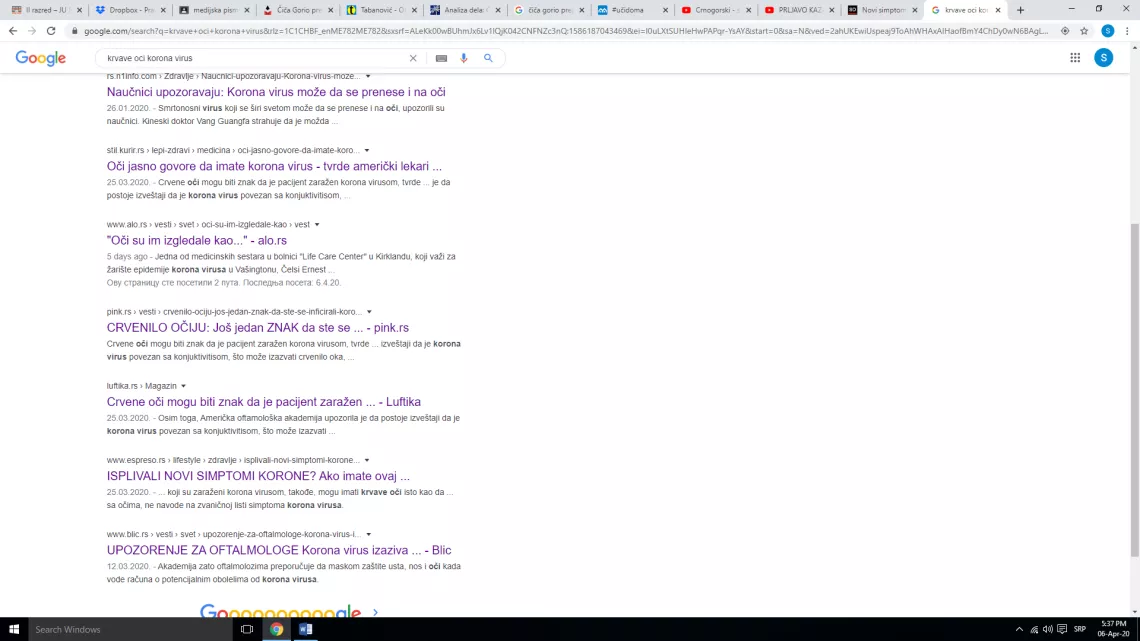Expand options for the stil.kurir.rs result
This screenshot has height=641, width=1140.
click(366, 150)
